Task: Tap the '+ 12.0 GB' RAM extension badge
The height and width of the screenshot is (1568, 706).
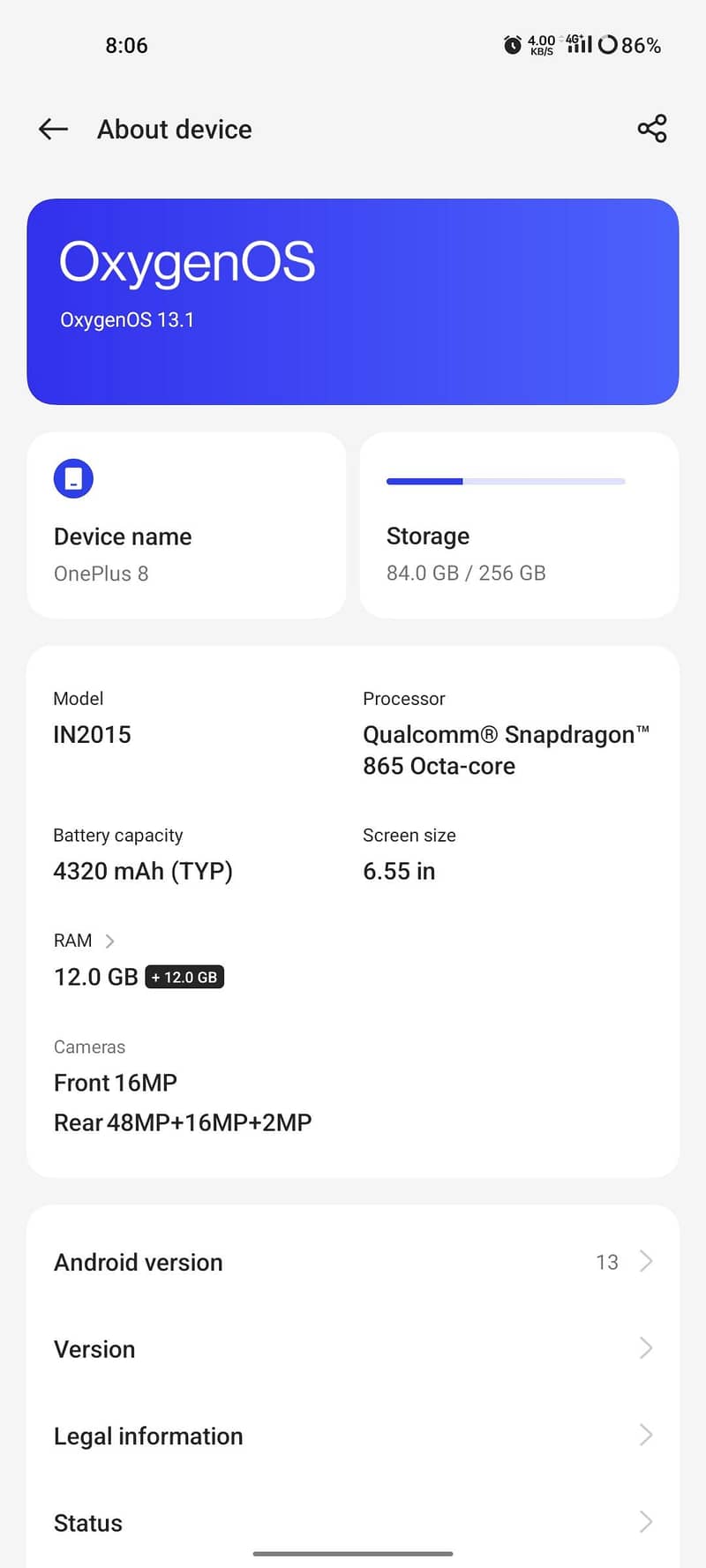Action: pyautogui.click(x=184, y=977)
